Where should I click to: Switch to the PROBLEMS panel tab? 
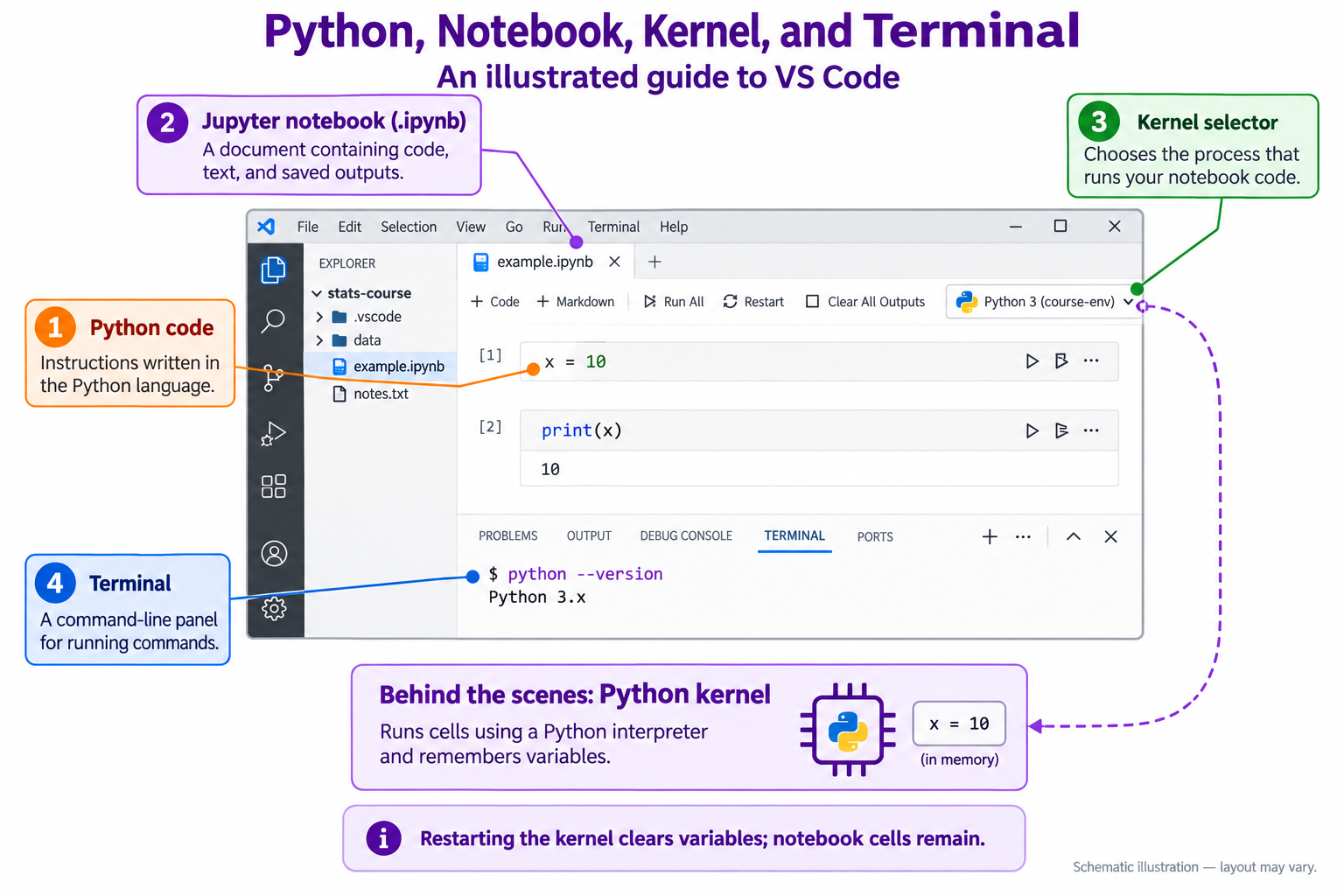click(508, 536)
